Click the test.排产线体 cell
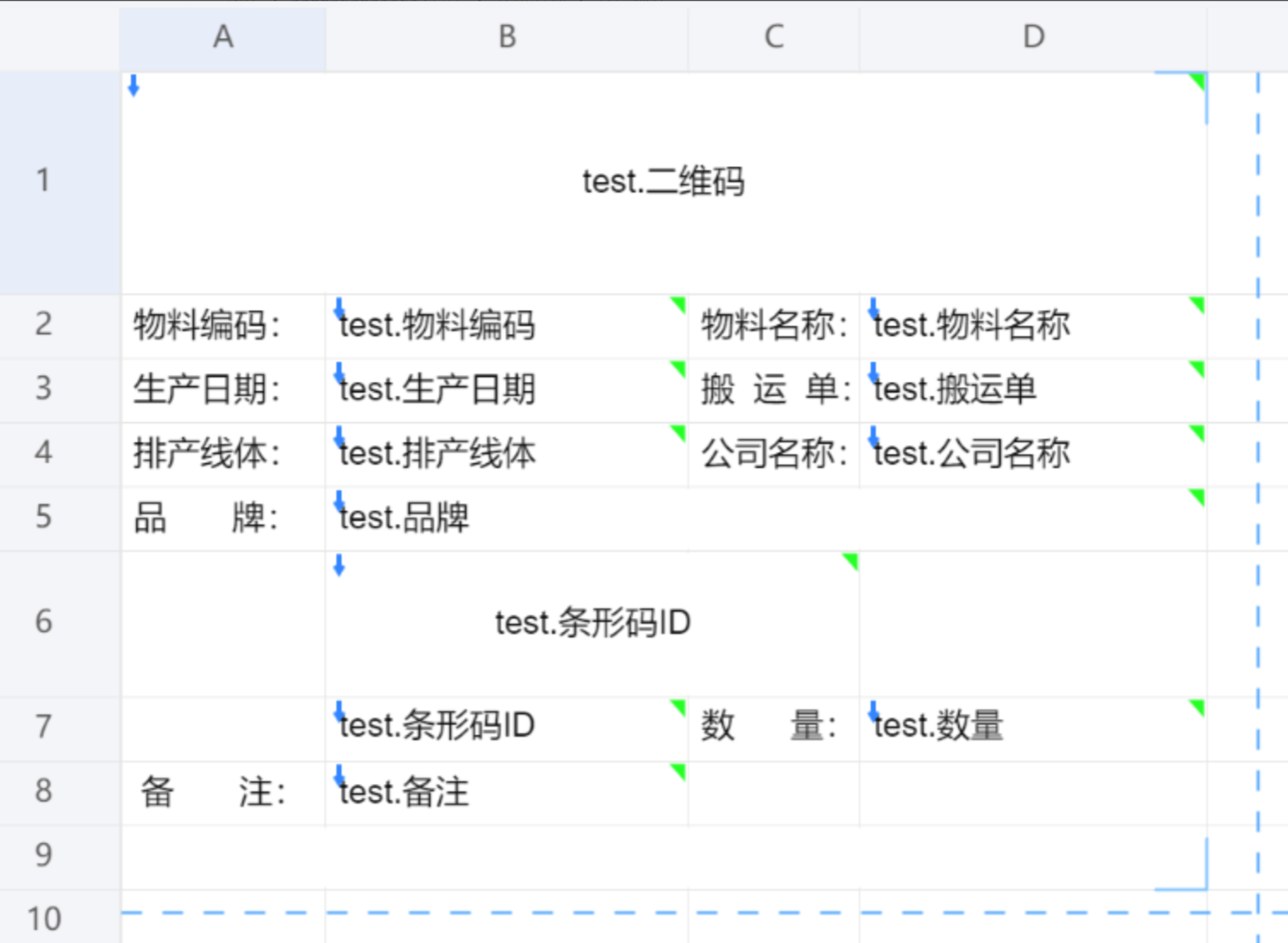The image size is (1288, 943). pyautogui.click(x=507, y=454)
